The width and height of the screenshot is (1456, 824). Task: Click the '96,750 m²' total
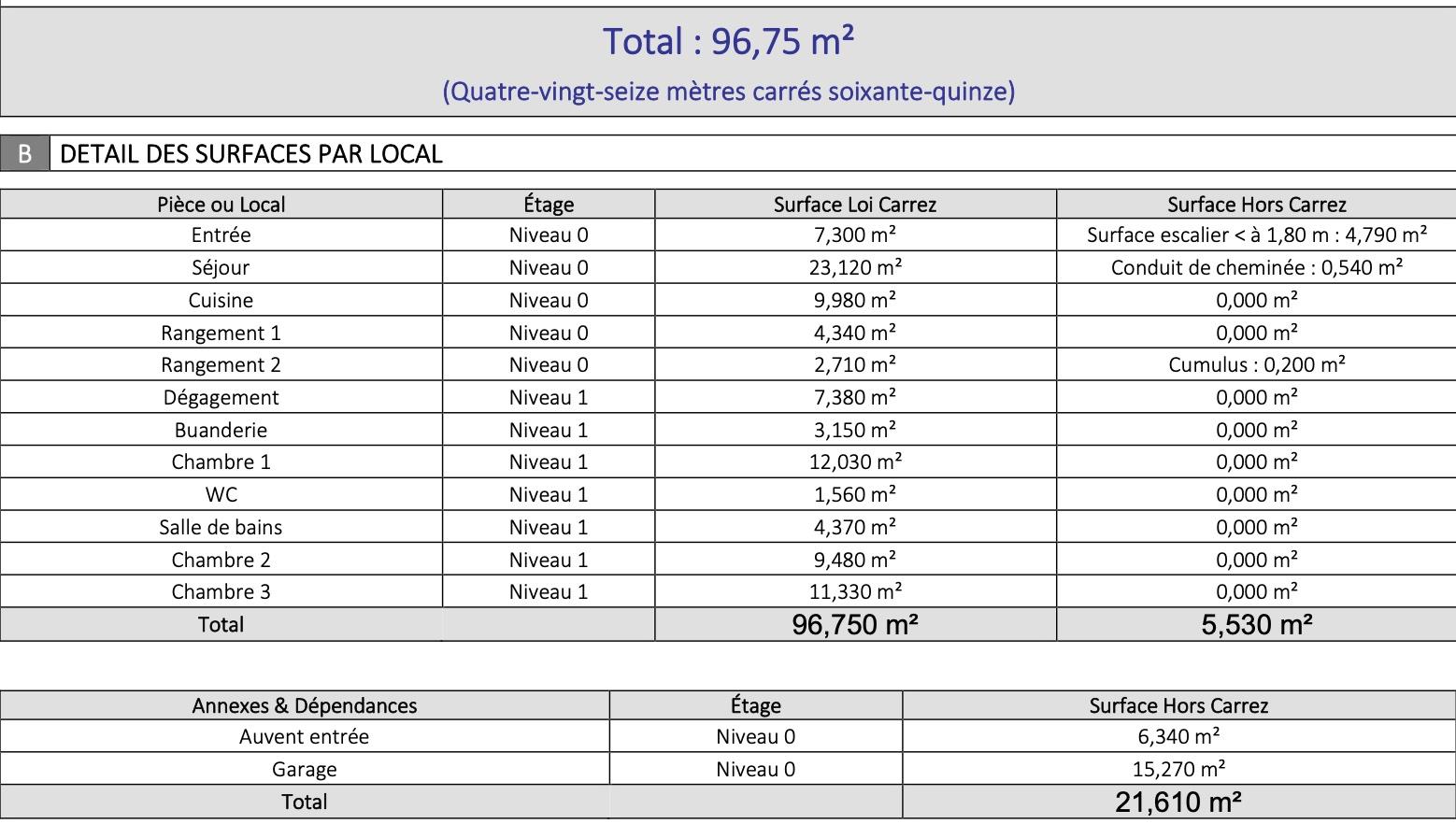(x=855, y=625)
